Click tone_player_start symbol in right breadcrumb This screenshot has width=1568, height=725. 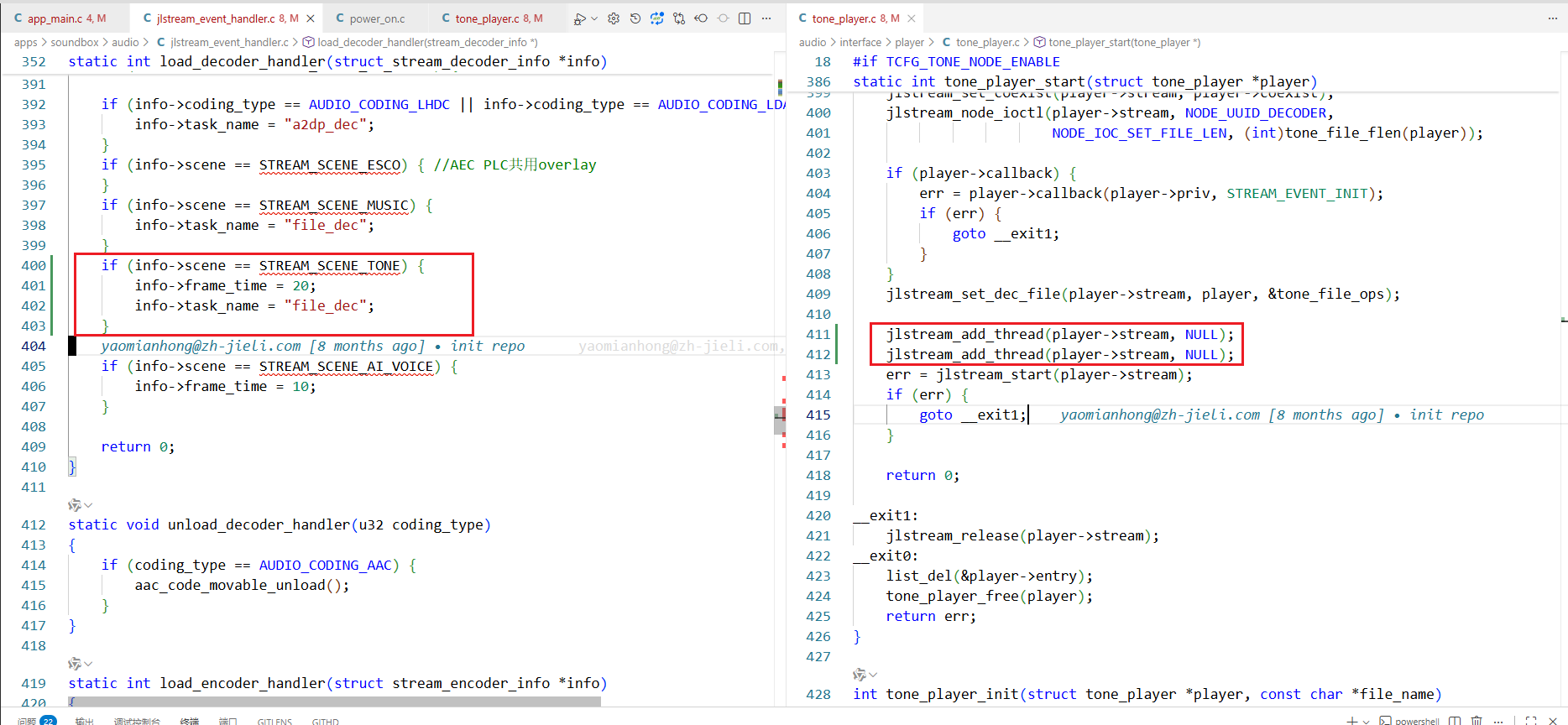[1117, 42]
